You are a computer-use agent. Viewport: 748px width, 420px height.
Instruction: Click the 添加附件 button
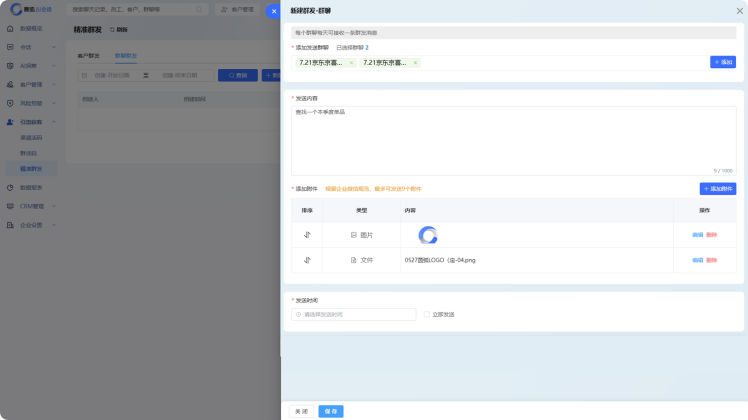click(x=717, y=188)
